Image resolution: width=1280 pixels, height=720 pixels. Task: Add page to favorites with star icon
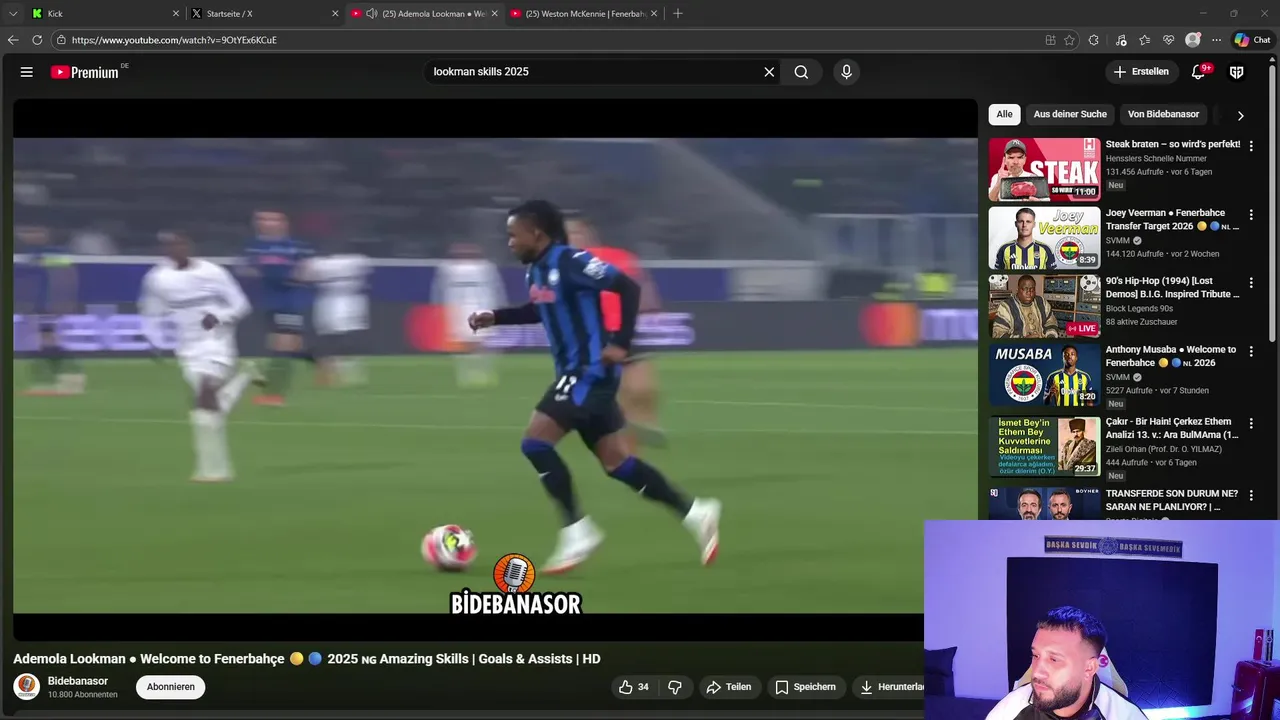point(1070,40)
